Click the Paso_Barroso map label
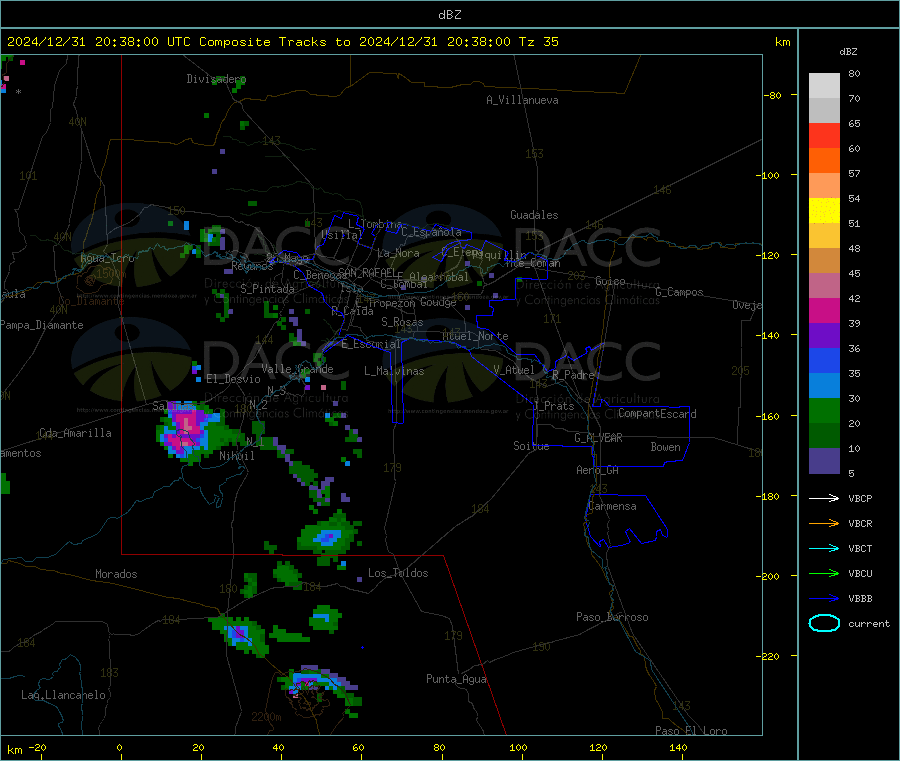Screen dimensions: 900x761 coord(612,617)
